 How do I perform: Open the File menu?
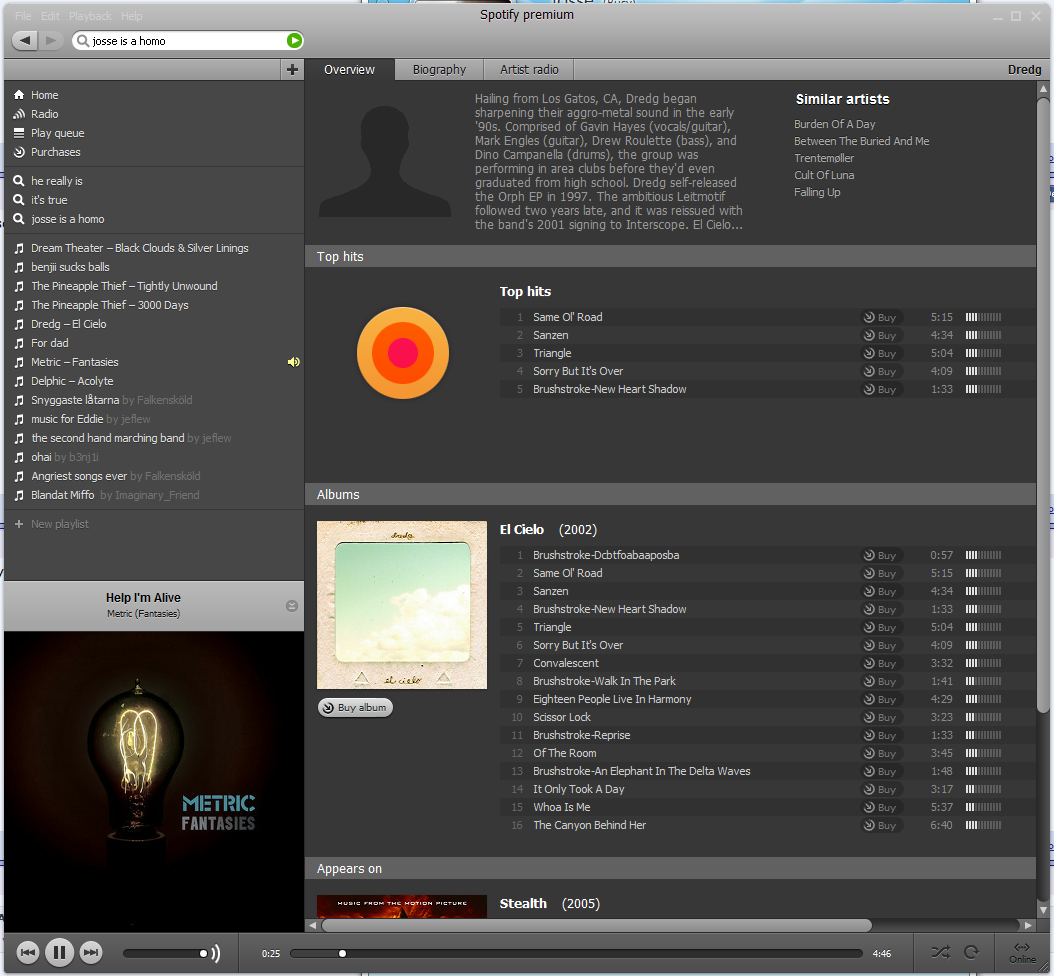[x=23, y=15]
